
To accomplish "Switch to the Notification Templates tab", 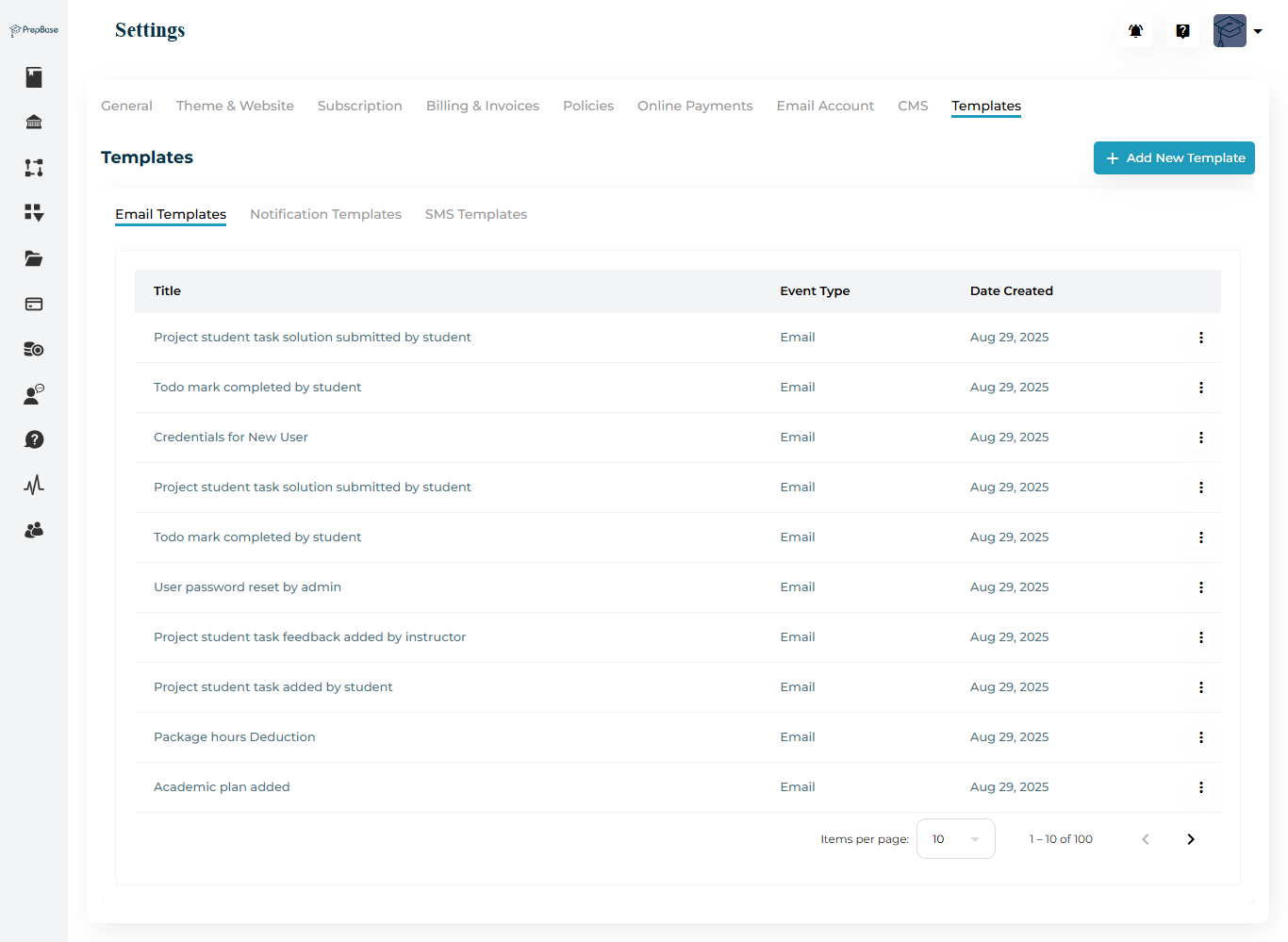I will point(325,214).
